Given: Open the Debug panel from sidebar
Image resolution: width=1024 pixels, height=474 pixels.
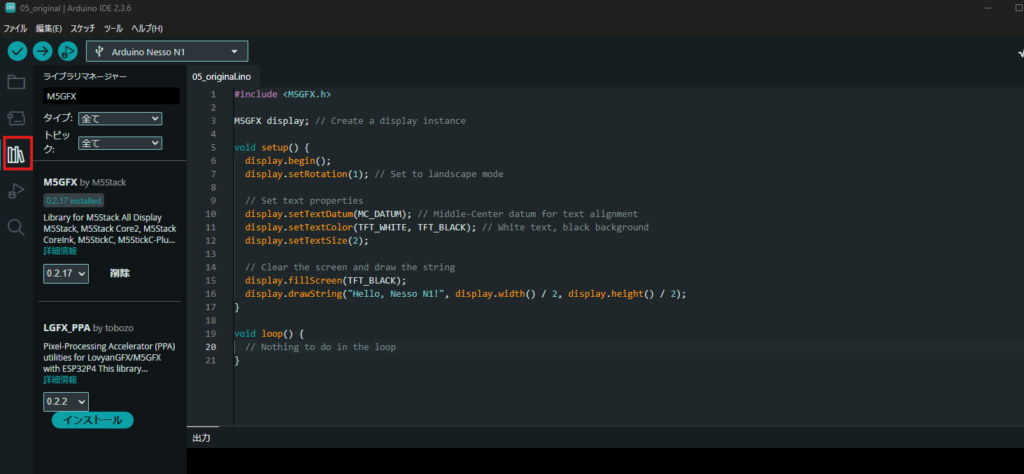Looking at the screenshot, I should (x=16, y=190).
